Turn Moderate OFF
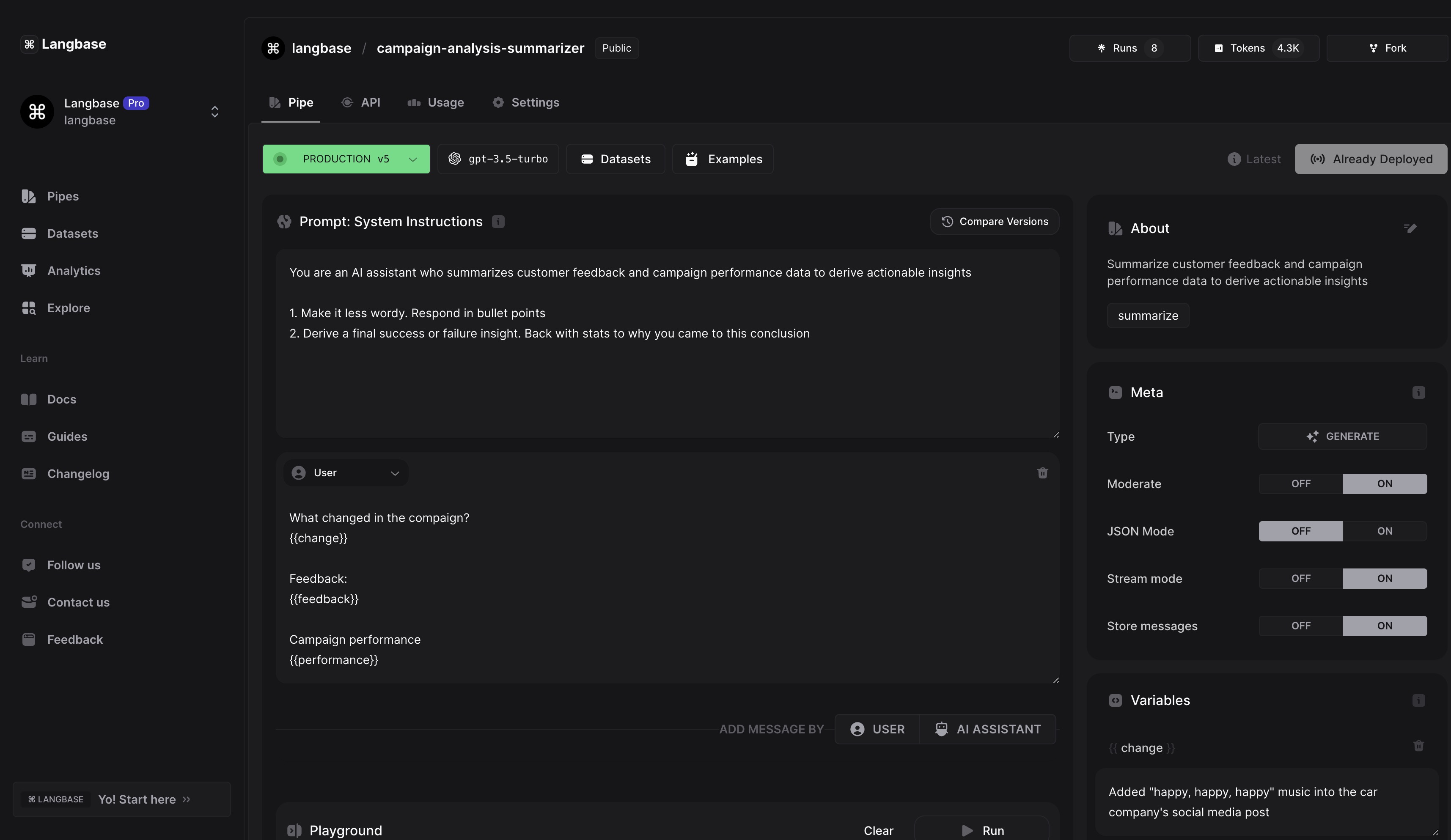This screenshot has height=840, width=1451. (x=1300, y=483)
